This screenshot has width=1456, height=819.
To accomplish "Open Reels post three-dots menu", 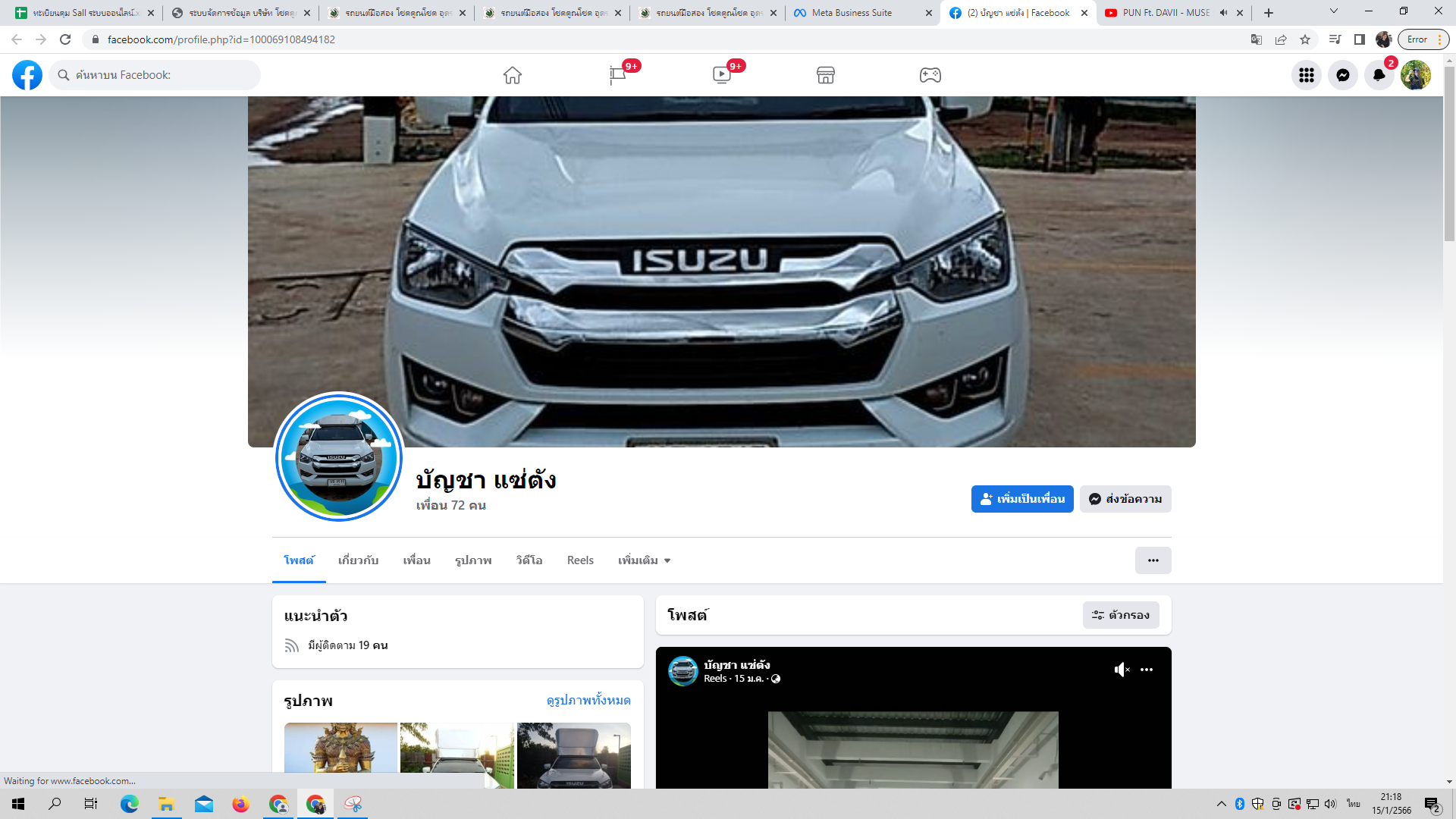I will pos(1147,670).
